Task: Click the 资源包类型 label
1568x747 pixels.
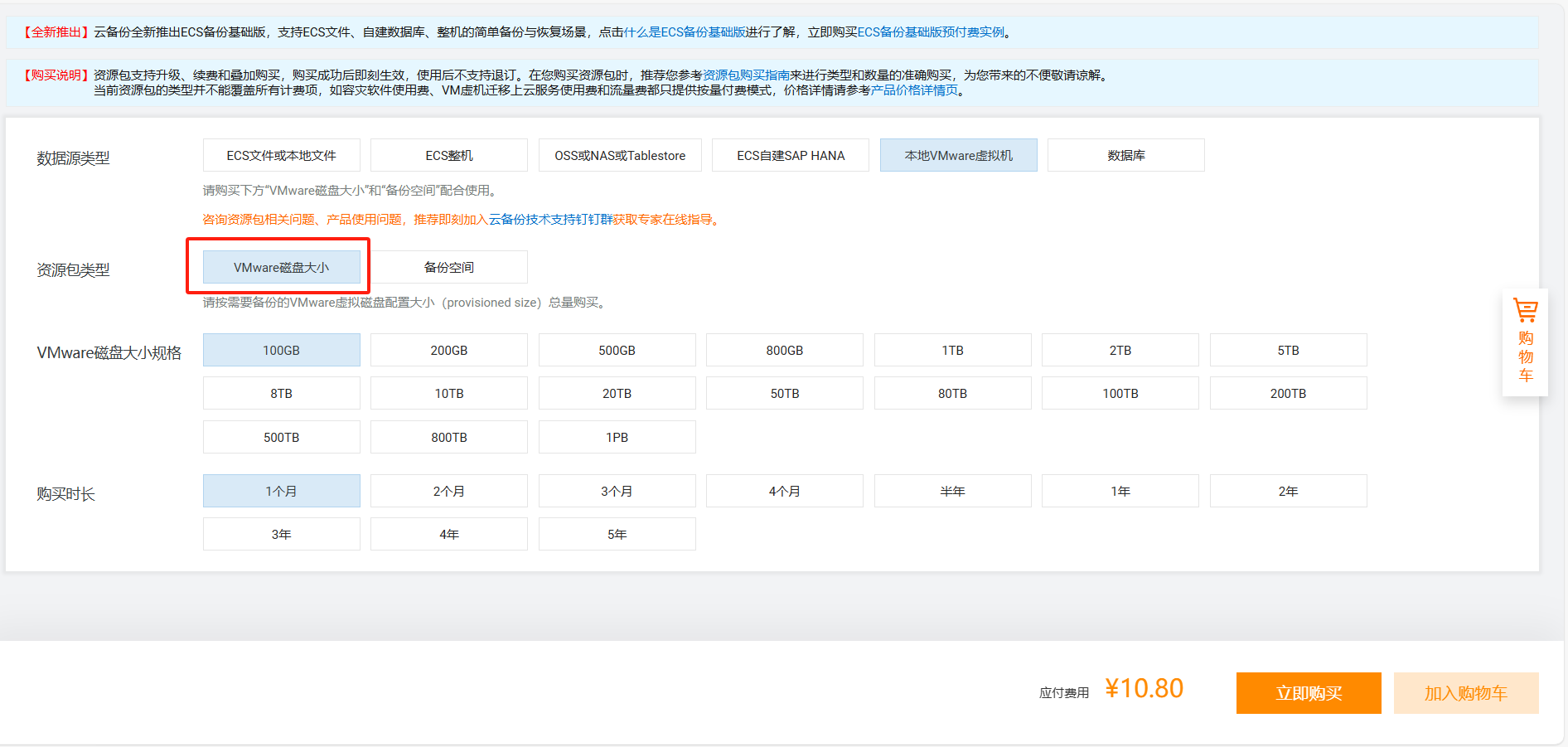Action: tap(73, 269)
